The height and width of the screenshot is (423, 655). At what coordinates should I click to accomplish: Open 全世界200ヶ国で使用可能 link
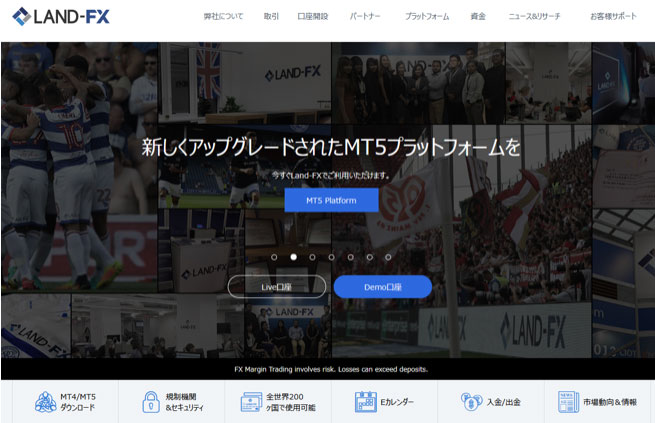point(291,402)
